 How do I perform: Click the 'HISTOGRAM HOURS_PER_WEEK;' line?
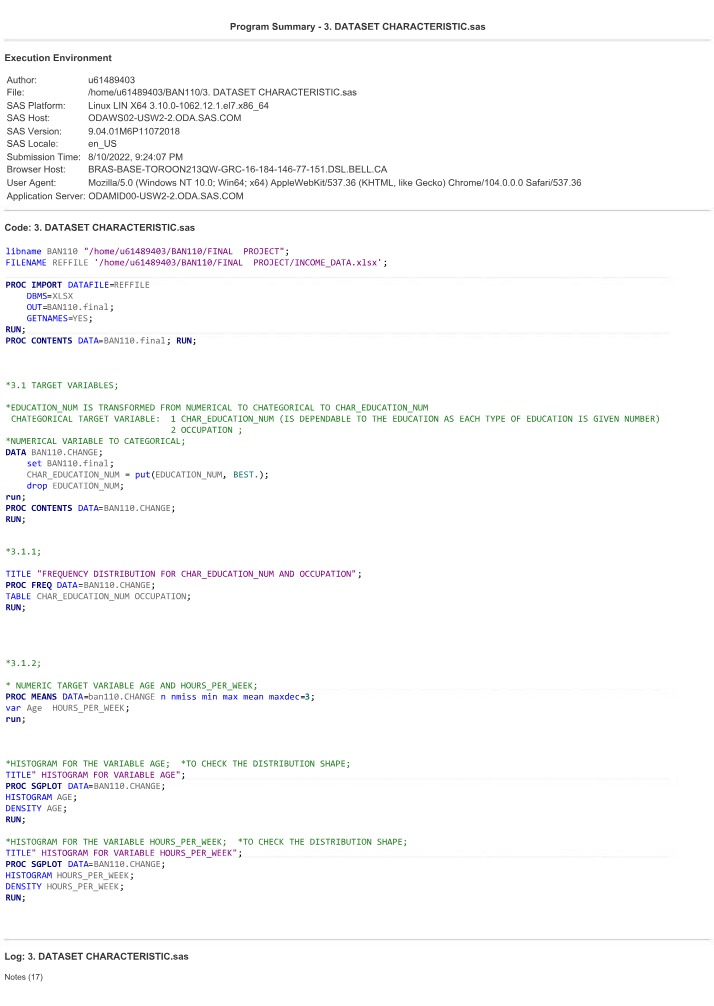tap(70, 875)
